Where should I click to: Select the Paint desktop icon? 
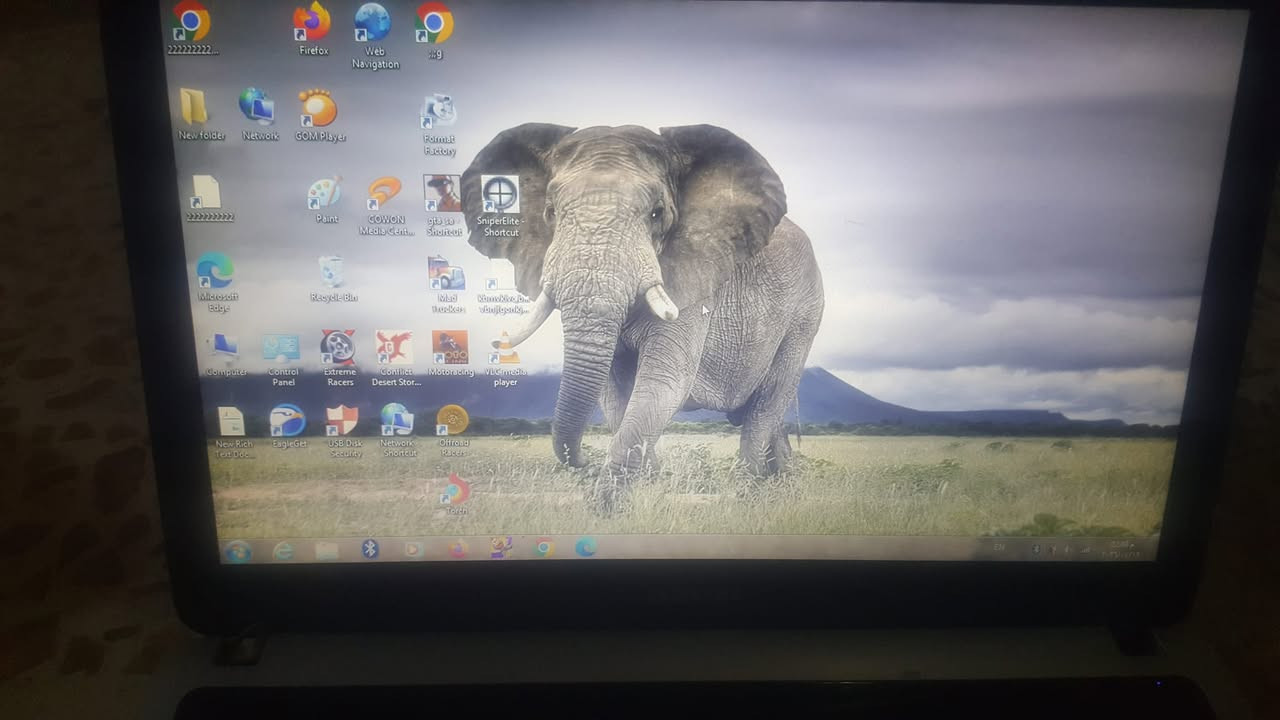click(x=326, y=200)
